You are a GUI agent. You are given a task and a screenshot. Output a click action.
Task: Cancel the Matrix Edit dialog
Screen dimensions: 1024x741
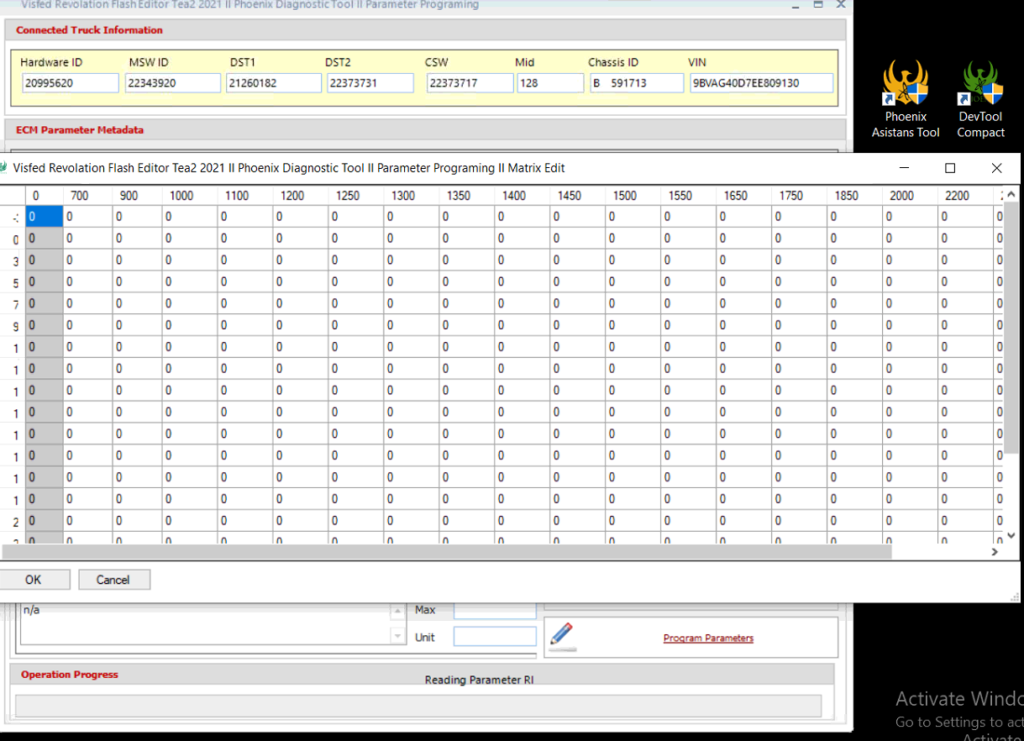click(114, 580)
